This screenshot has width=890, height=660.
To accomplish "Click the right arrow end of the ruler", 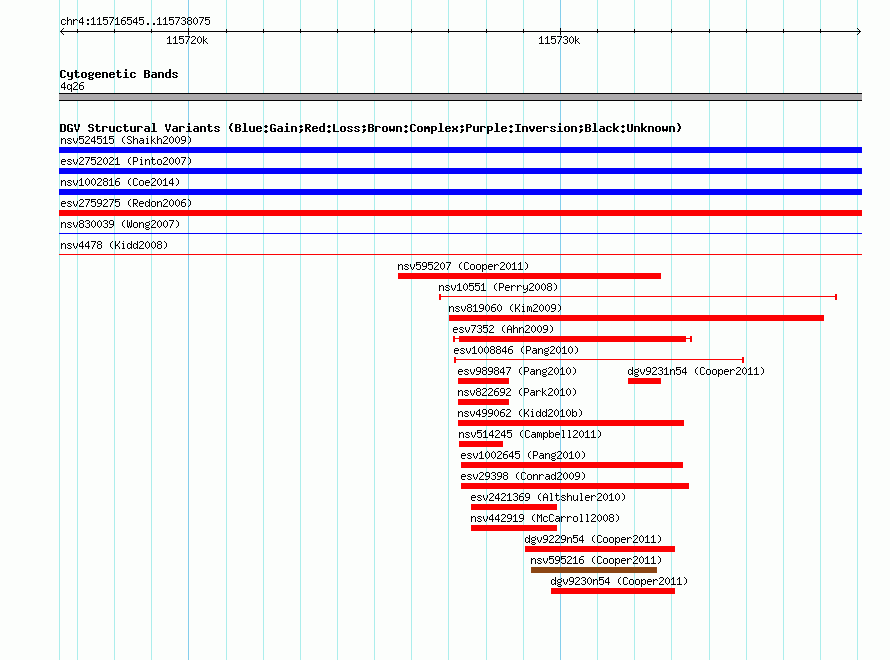I will (859, 32).
